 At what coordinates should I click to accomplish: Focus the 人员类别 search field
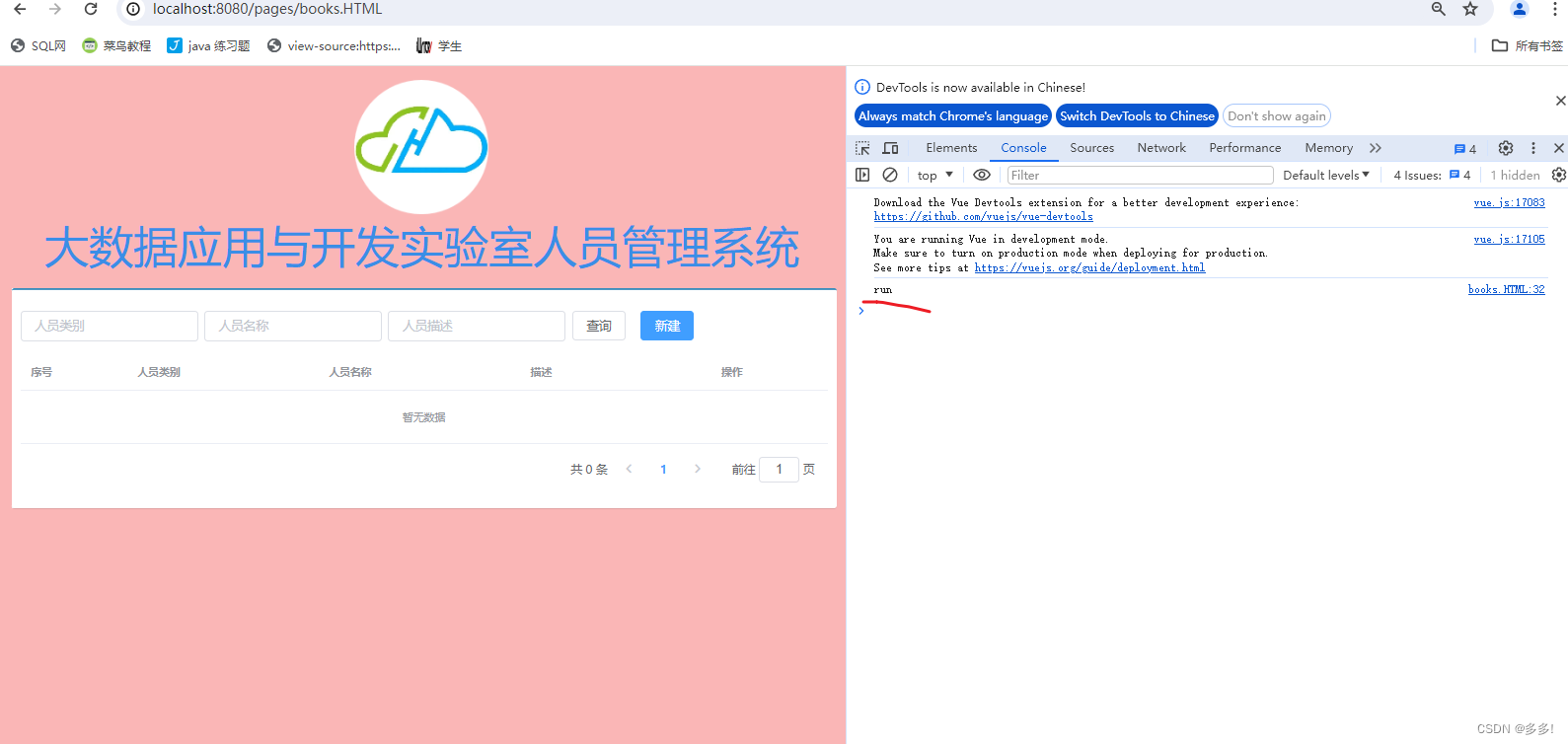pyautogui.click(x=110, y=326)
